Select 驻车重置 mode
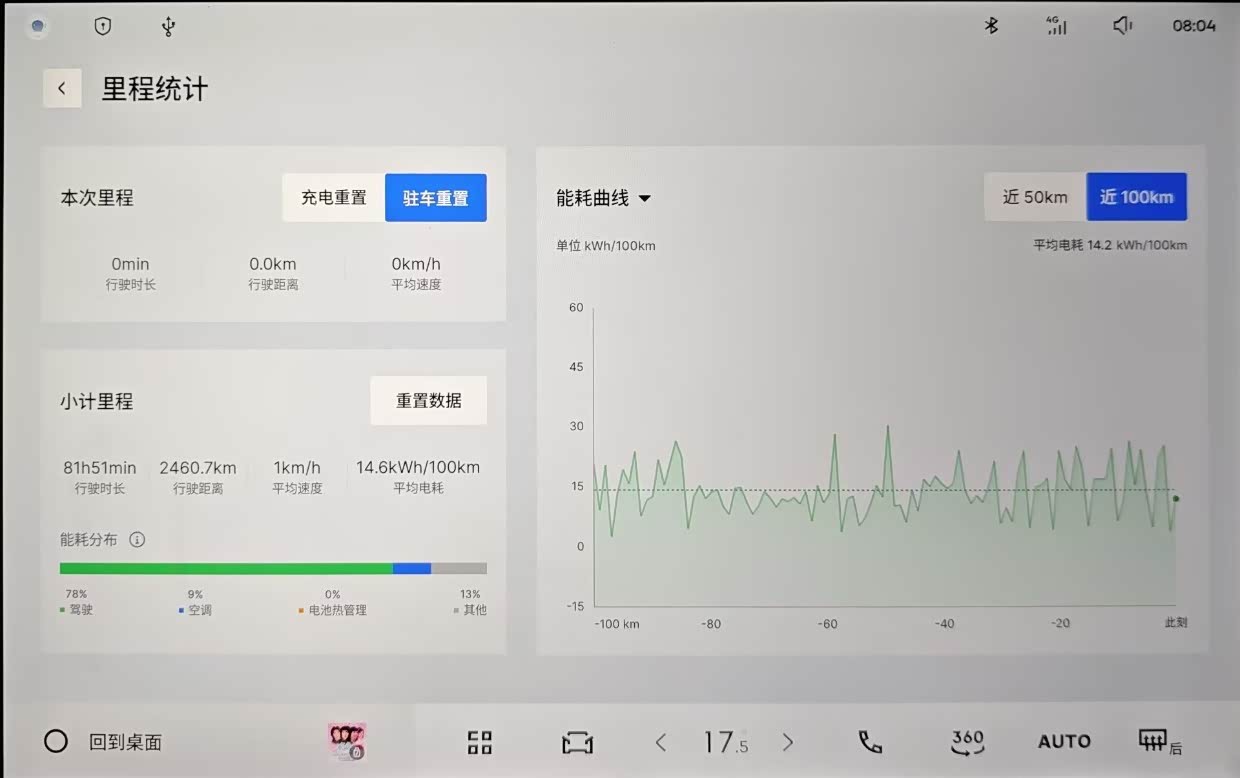The image size is (1240, 778). (436, 198)
